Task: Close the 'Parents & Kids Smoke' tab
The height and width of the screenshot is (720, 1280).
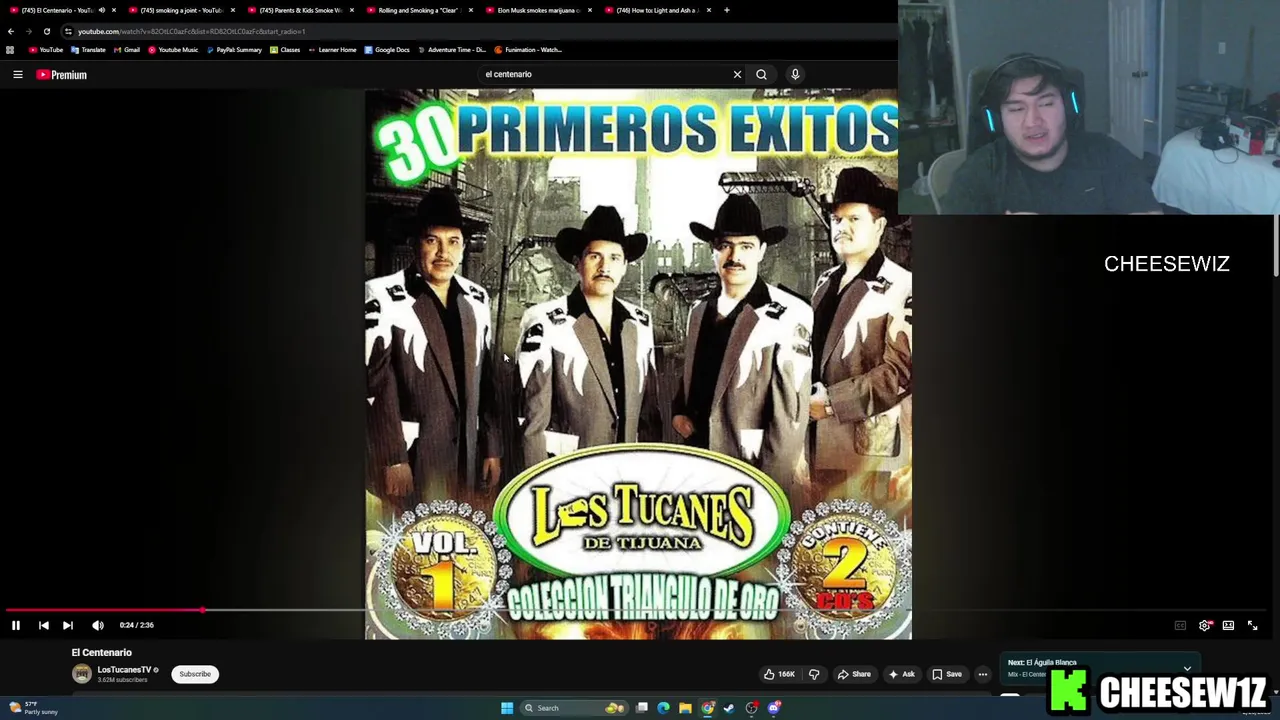Action: (352, 10)
